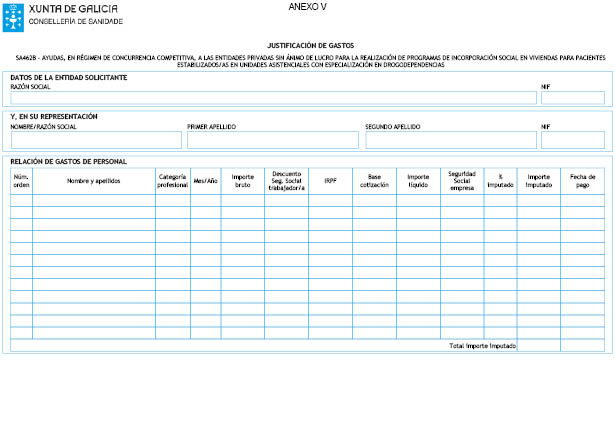The image size is (615, 439).
Task: Click the IRPF column header
Action: point(329,181)
